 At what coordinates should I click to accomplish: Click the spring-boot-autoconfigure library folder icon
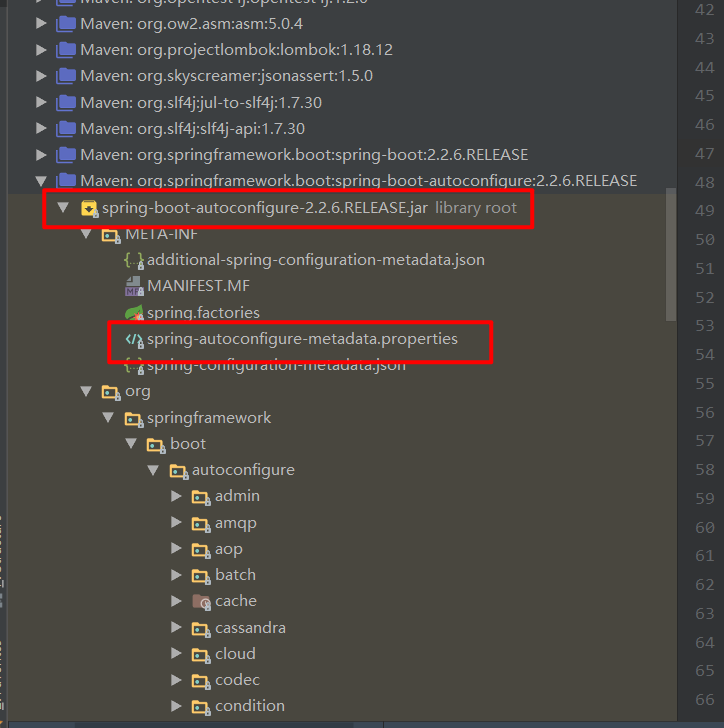[65, 181]
